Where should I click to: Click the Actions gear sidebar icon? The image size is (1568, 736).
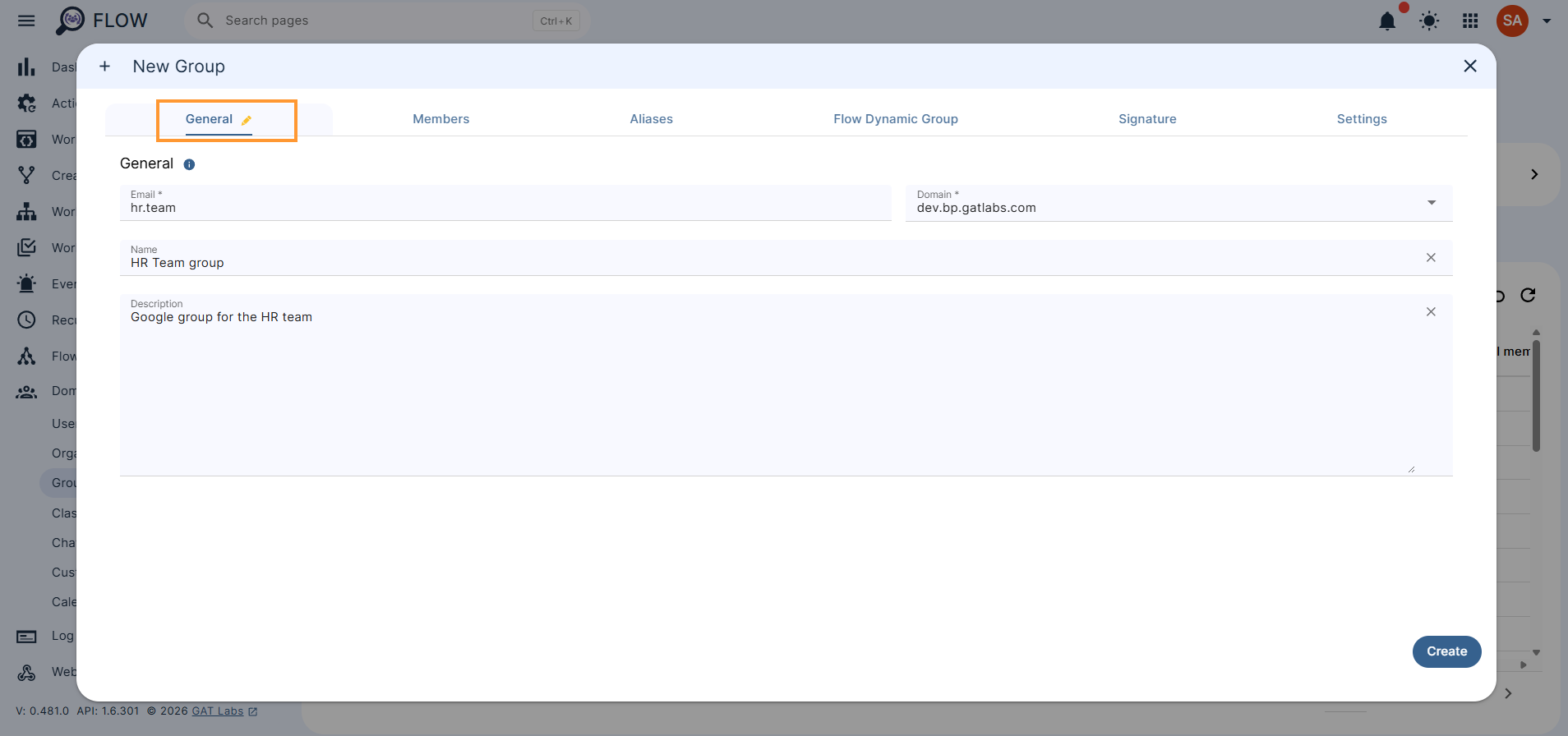[x=26, y=103]
